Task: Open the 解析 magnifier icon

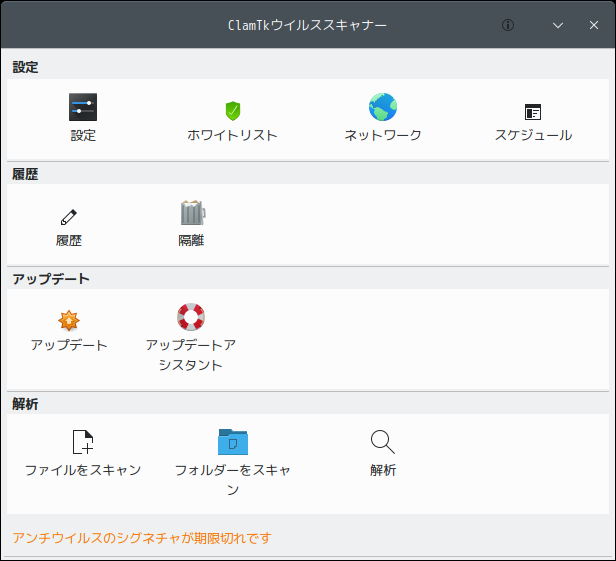Action: (383, 442)
